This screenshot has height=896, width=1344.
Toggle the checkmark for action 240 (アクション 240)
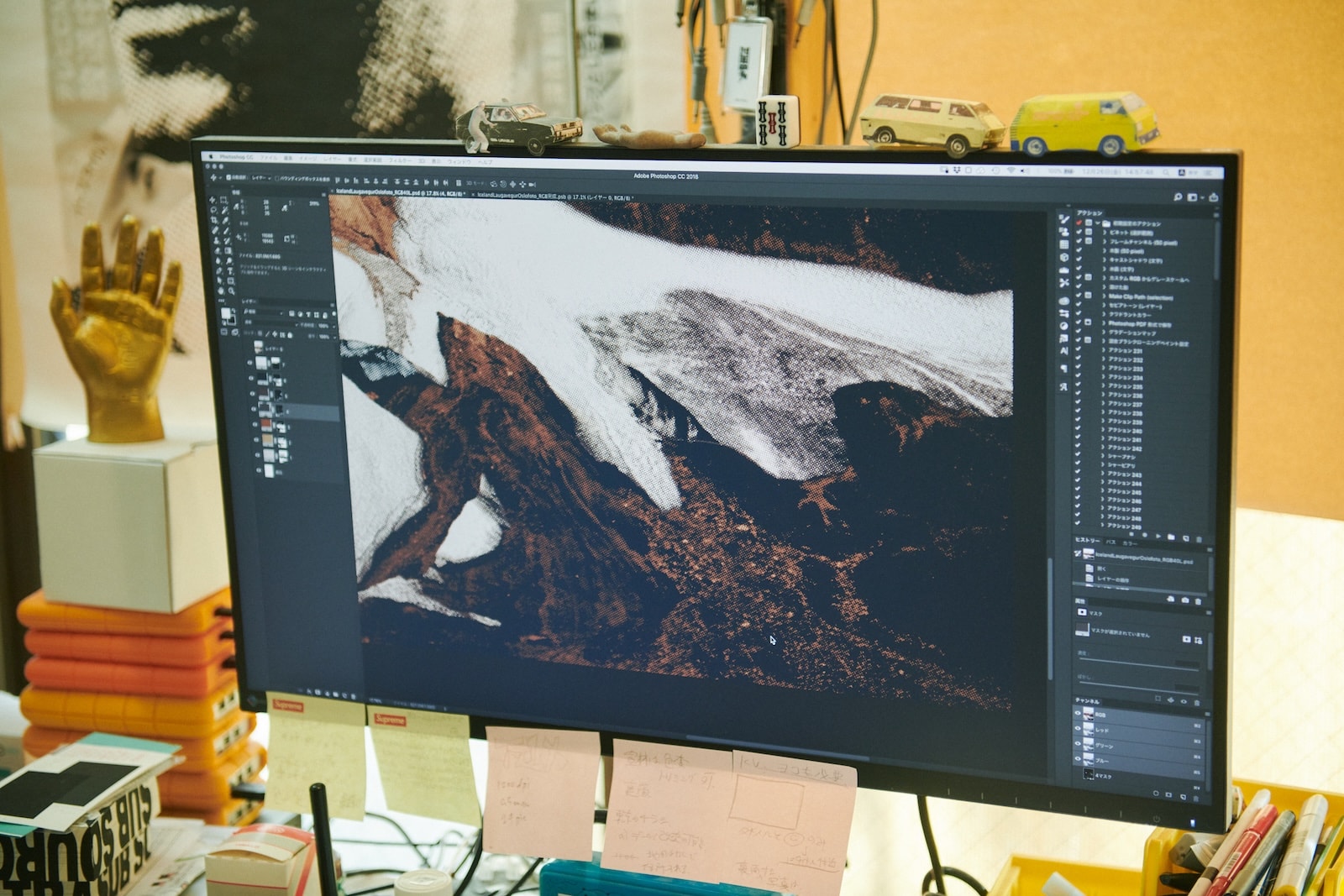coord(1079,430)
